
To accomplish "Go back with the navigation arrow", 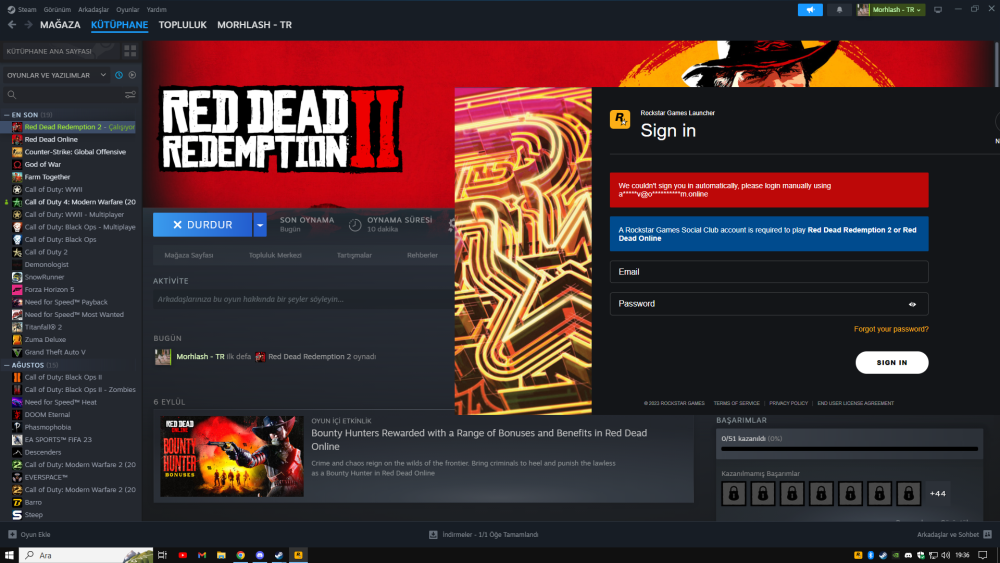I will pos(12,24).
